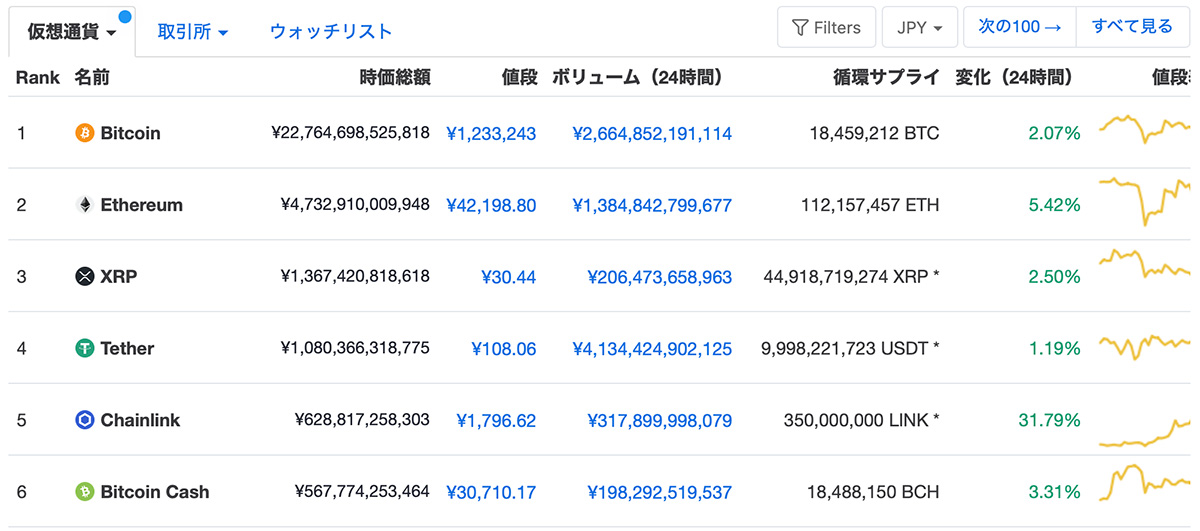Open Bitcoin's 7-day price sparkline chart
The width and height of the screenshot is (1200, 531).
(x=1145, y=129)
